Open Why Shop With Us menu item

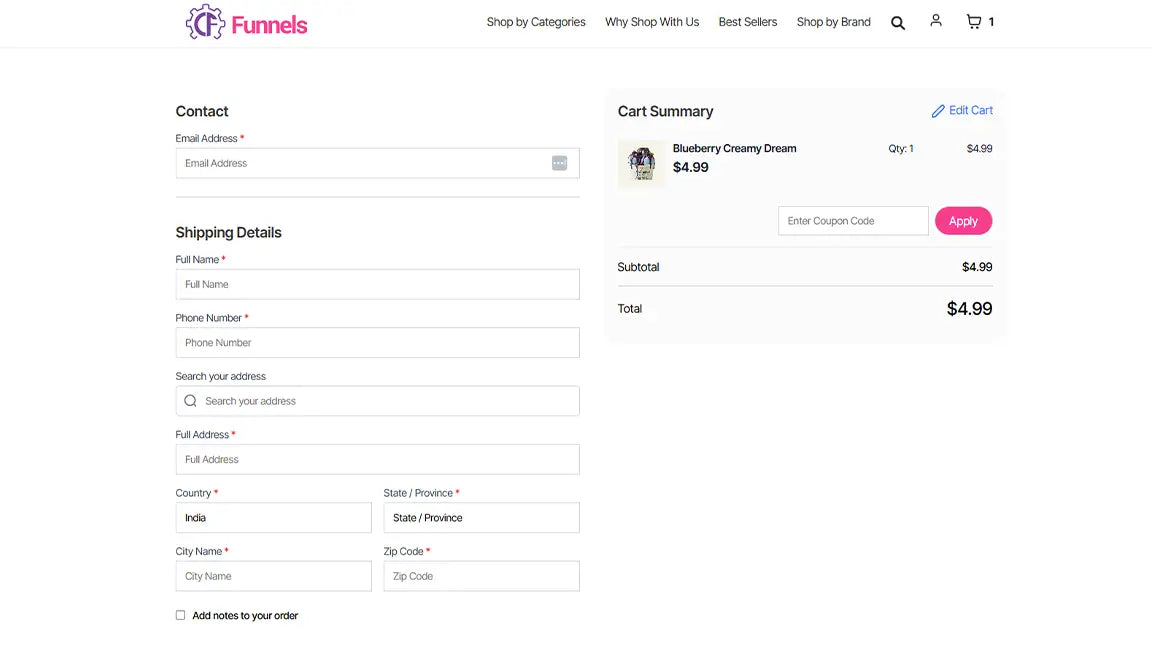point(652,22)
